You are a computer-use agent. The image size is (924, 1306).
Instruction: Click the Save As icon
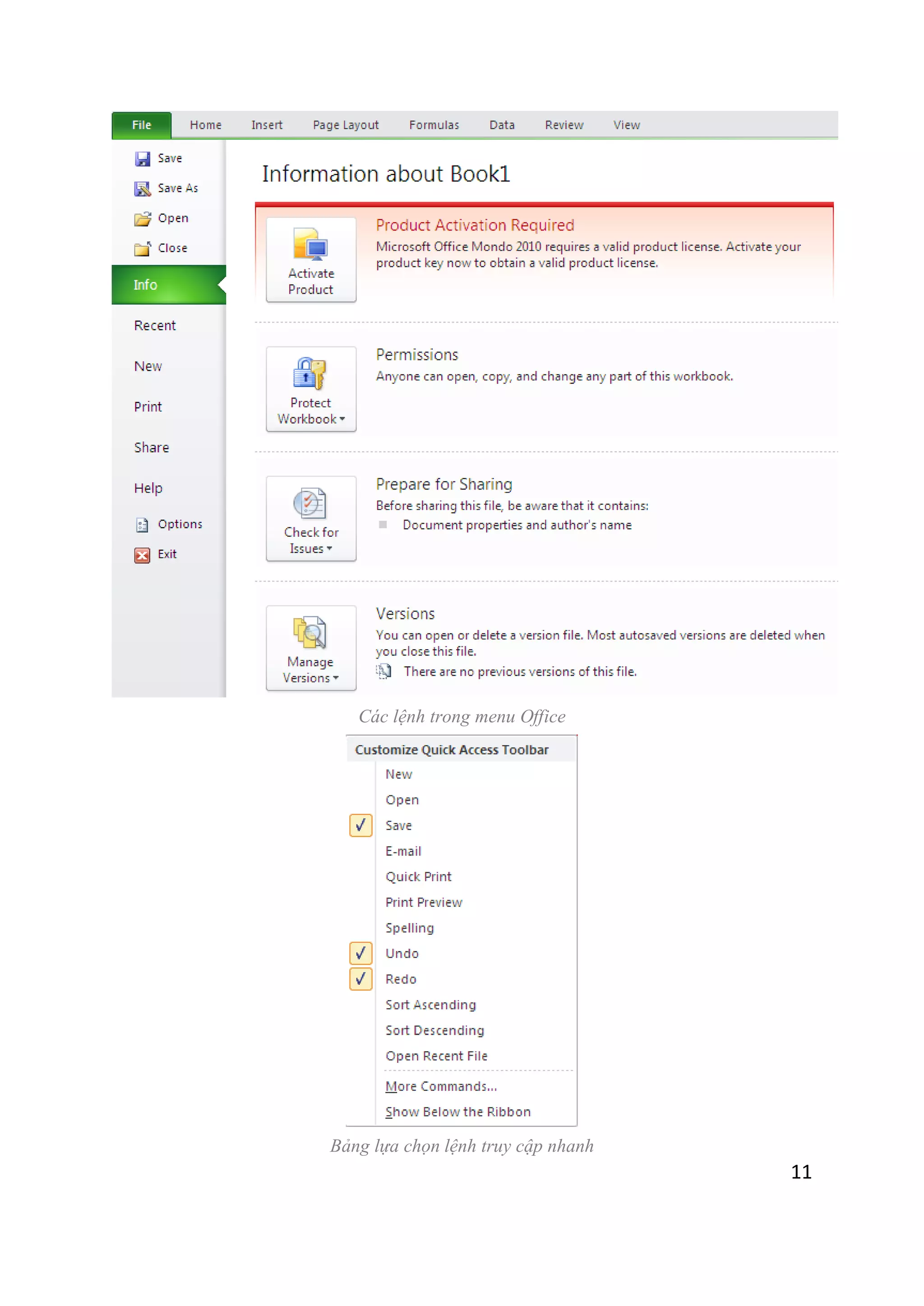click(142, 188)
